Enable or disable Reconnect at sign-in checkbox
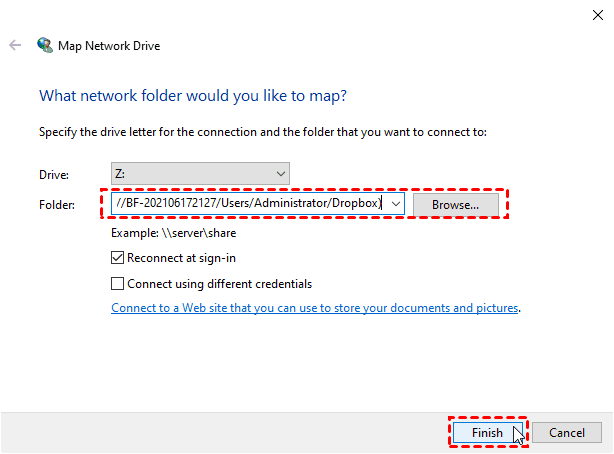This screenshot has height=454, width=614. 119,258
